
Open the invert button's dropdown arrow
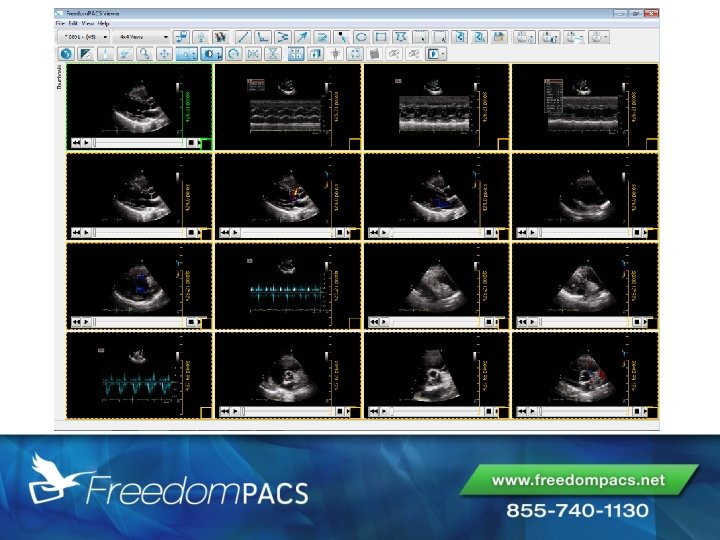219,55
